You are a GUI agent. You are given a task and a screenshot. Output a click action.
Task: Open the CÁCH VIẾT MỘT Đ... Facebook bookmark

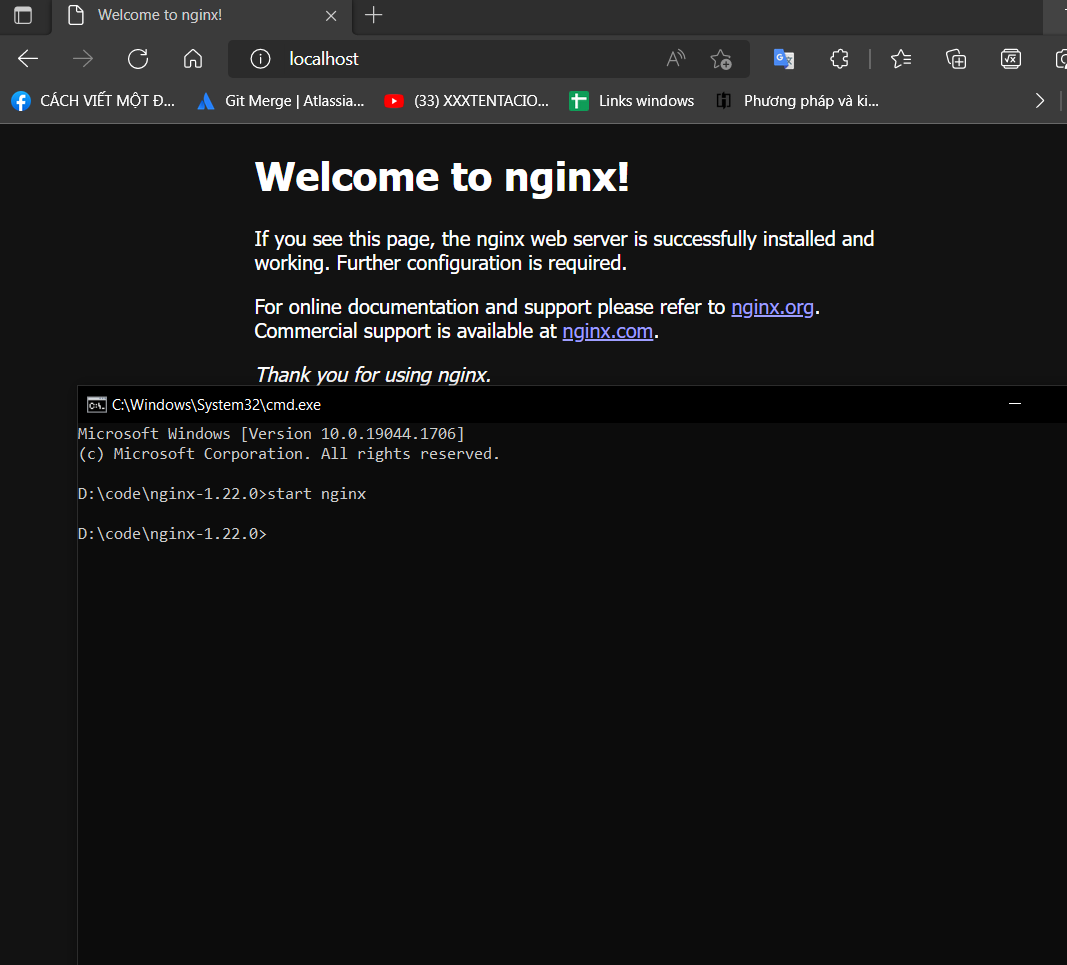pos(93,101)
